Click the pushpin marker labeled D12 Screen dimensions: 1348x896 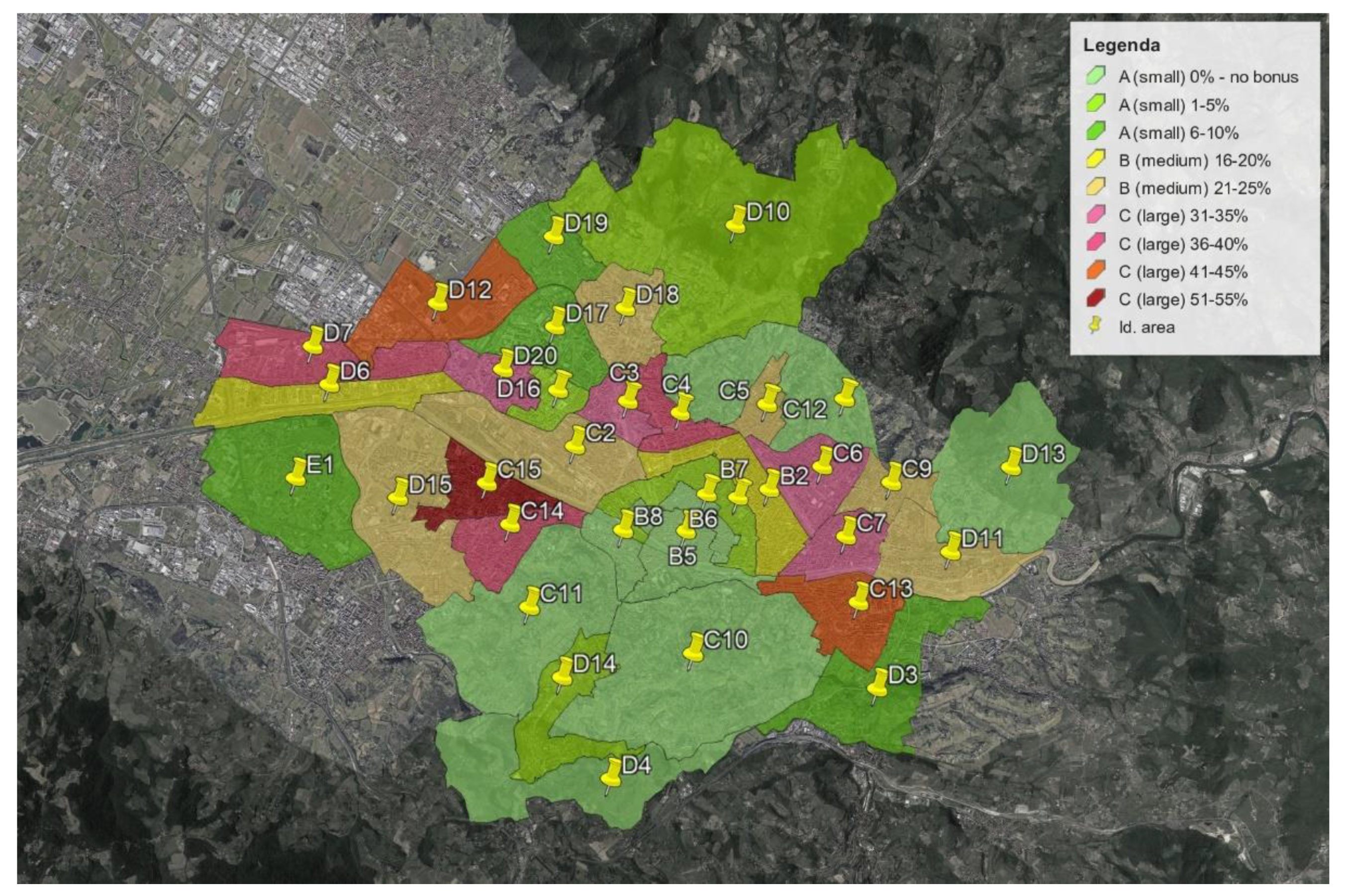(439, 298)
